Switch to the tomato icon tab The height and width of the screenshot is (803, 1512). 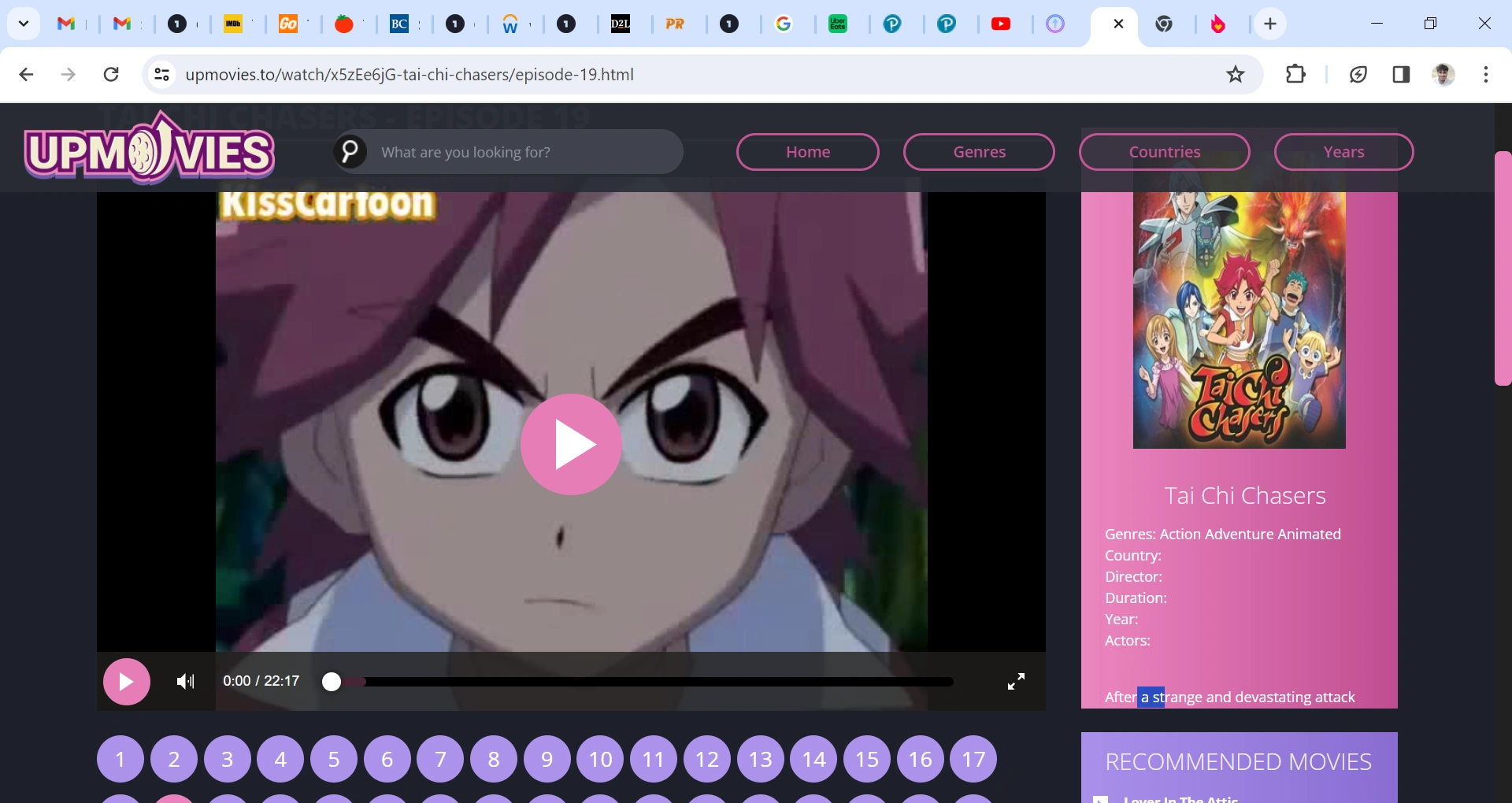(343, 24)
